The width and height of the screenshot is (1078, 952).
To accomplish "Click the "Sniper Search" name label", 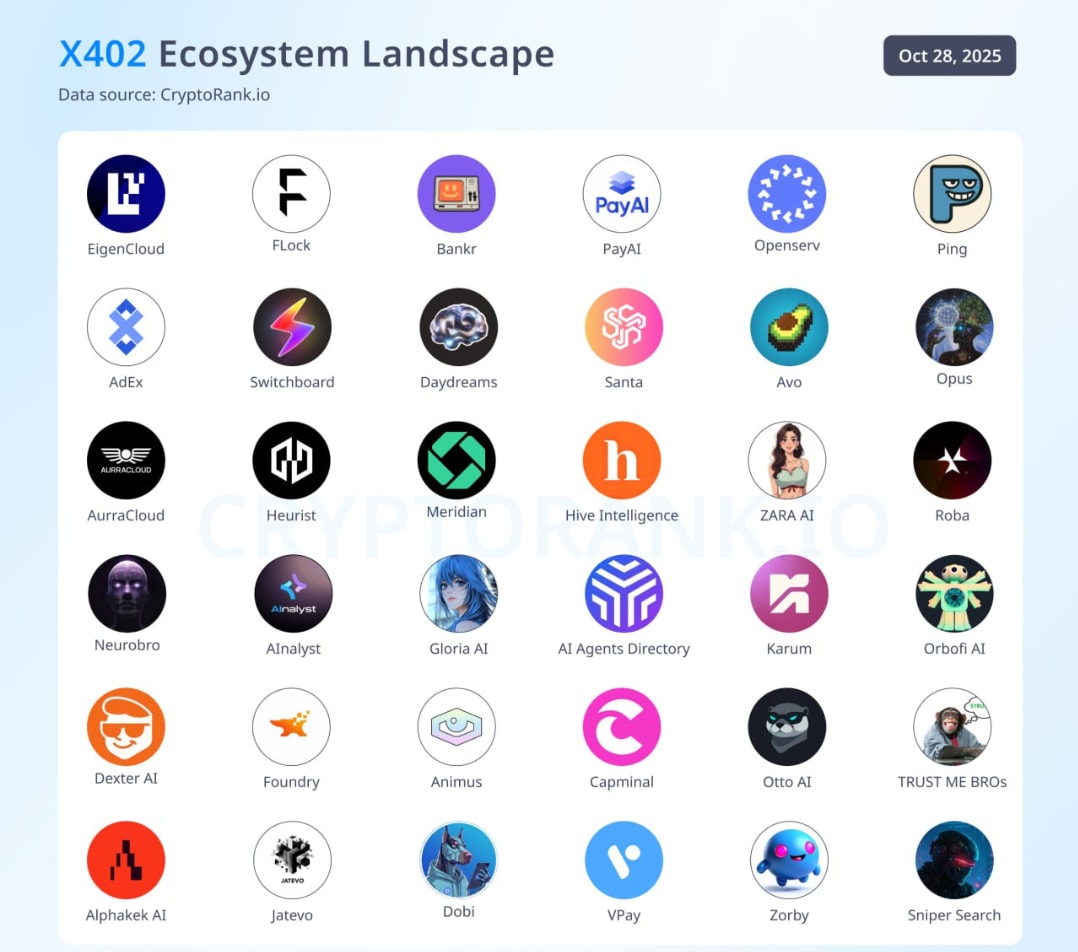I will [x=954, y=916].
